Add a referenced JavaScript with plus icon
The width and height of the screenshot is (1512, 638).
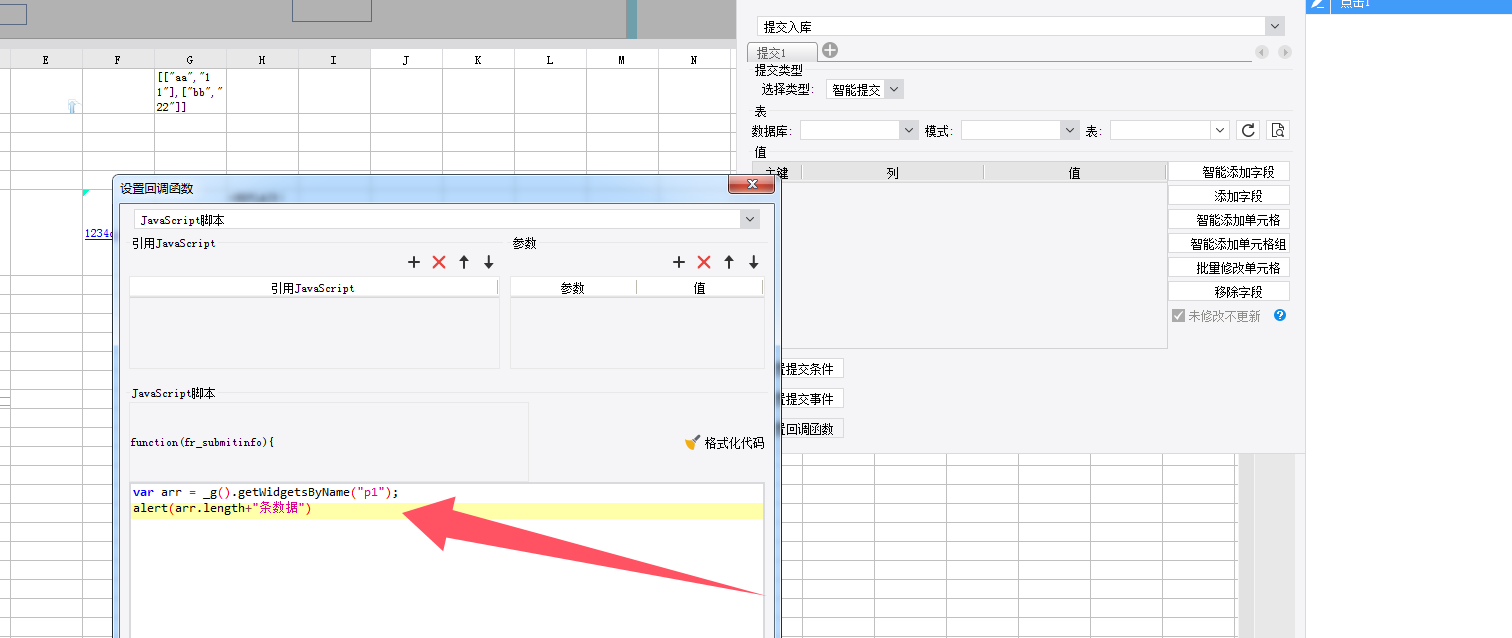point(414,262)
